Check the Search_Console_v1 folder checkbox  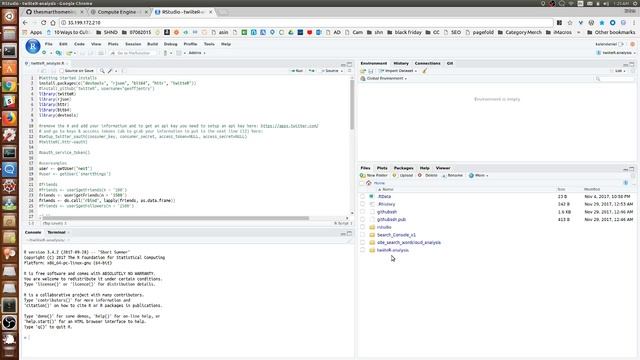[x=362, y=235]
